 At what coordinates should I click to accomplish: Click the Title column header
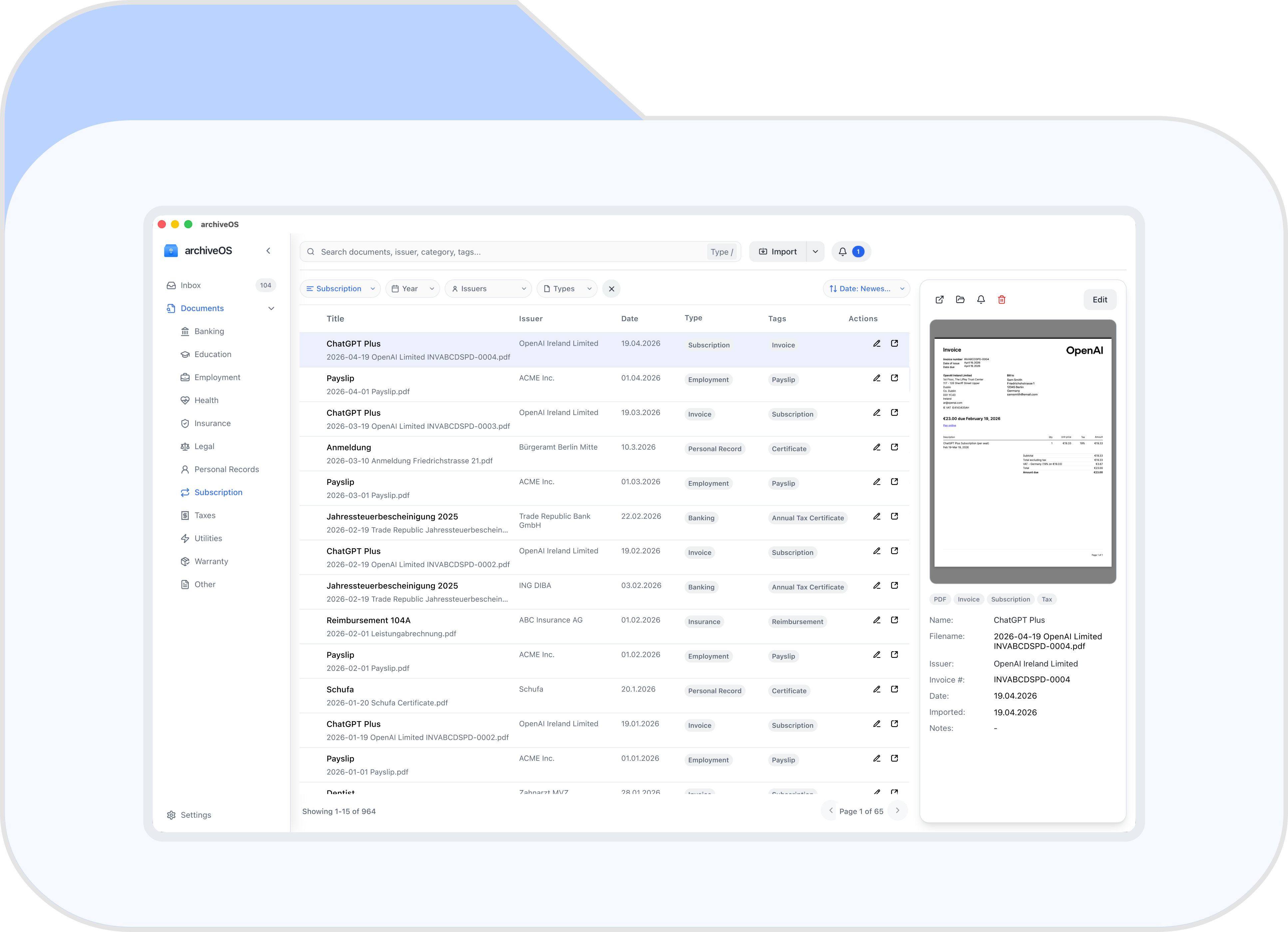click(x=335, y=319)
